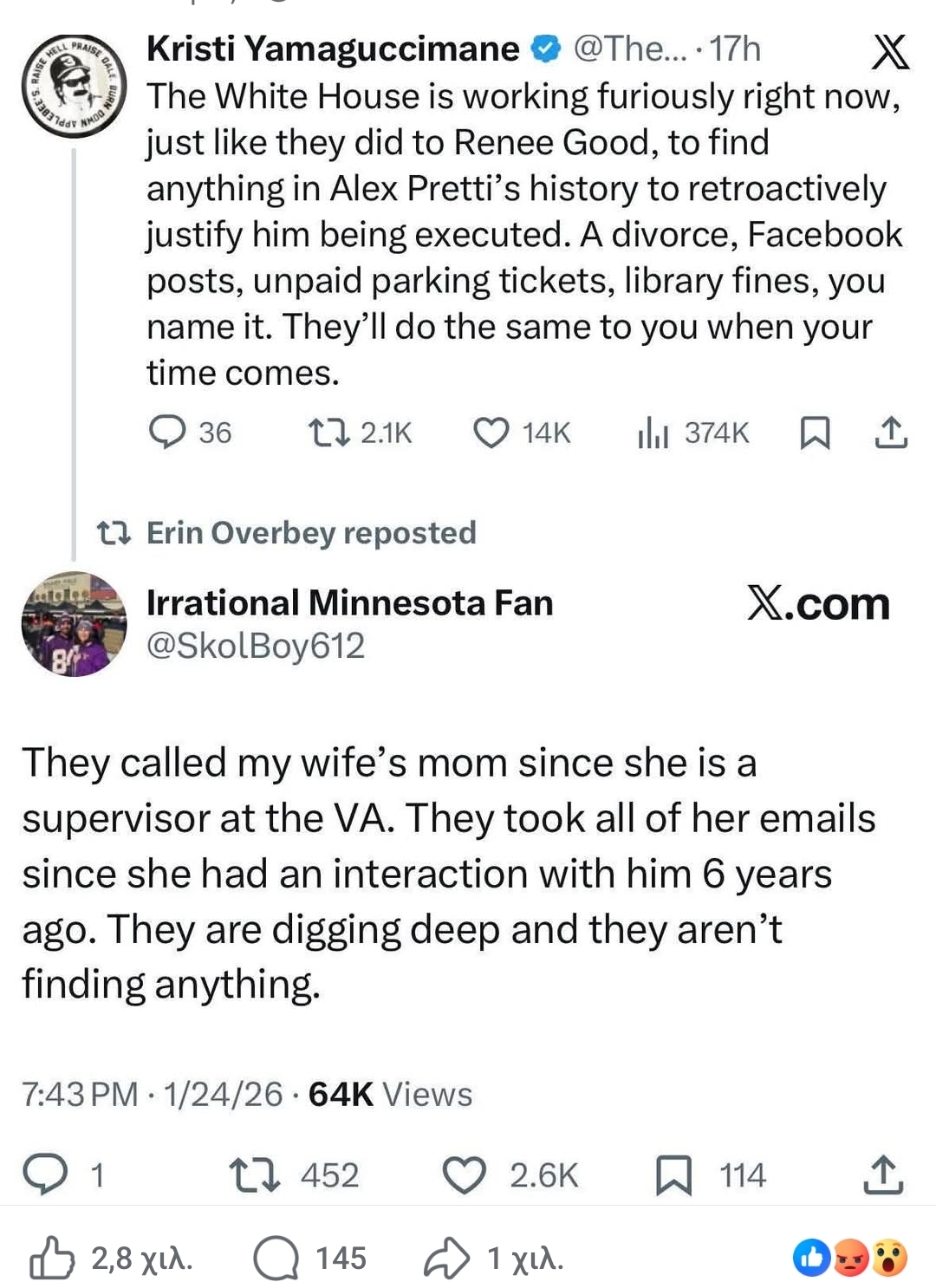Open the Facebook comments showing 145
The image size is (936, 1288).
tap(276, 1259)
